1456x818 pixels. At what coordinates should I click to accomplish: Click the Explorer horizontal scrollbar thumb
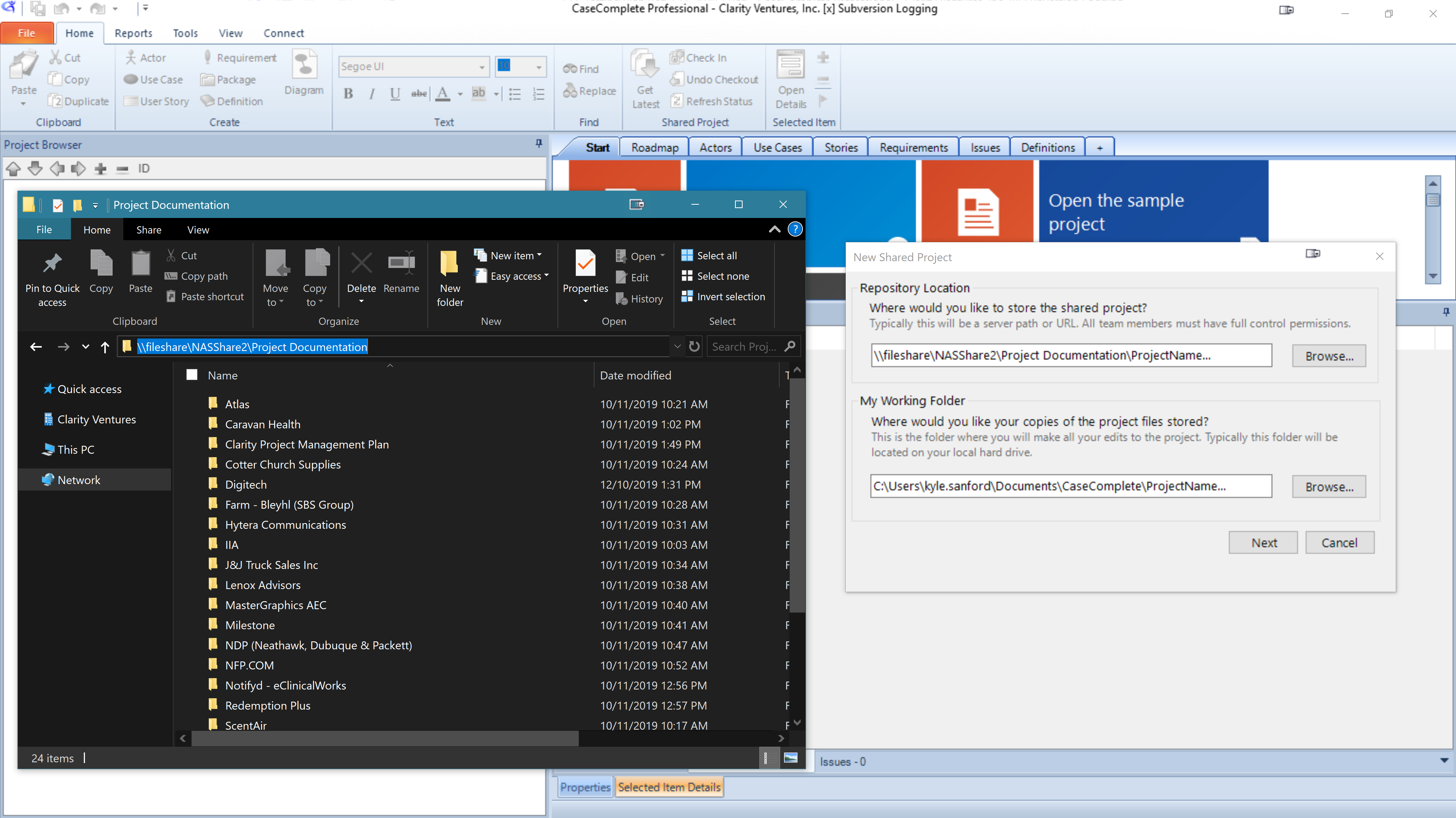tap(385, 738)
